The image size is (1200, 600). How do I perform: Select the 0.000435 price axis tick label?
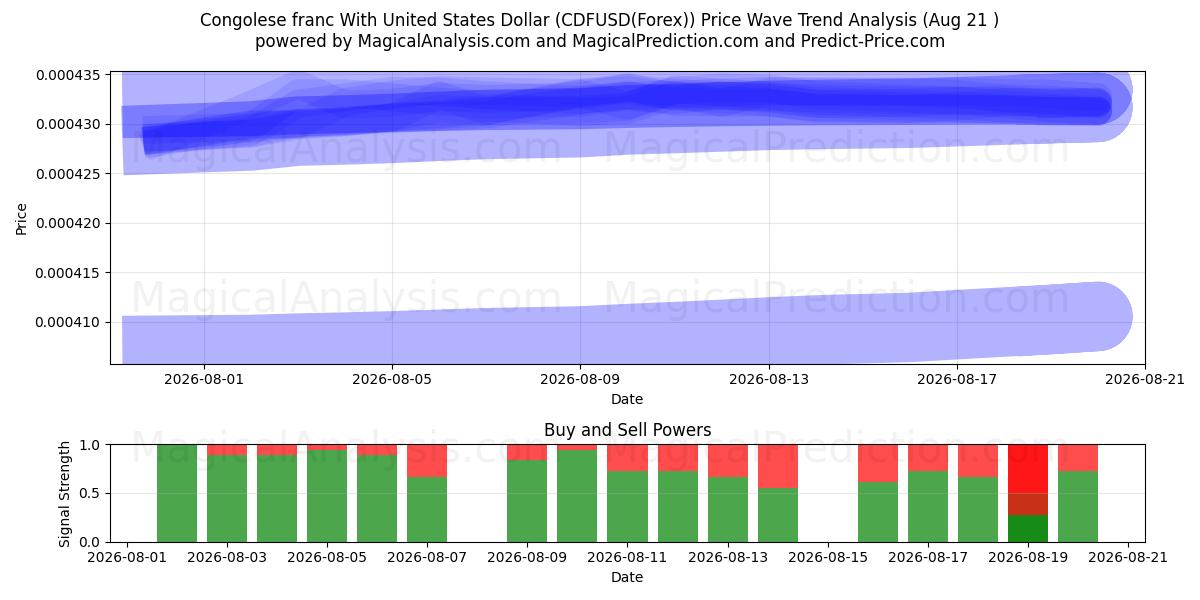(x=68, y=76)
